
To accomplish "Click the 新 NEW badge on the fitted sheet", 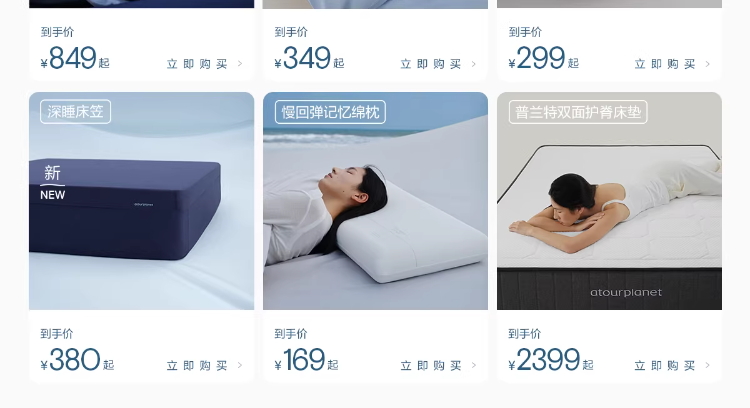I will tap(53, 182).
